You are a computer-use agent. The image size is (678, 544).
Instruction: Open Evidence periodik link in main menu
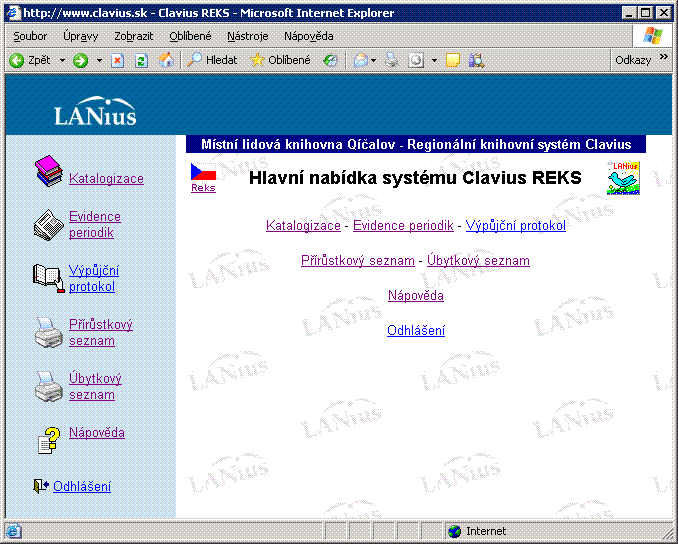(403, 225)
